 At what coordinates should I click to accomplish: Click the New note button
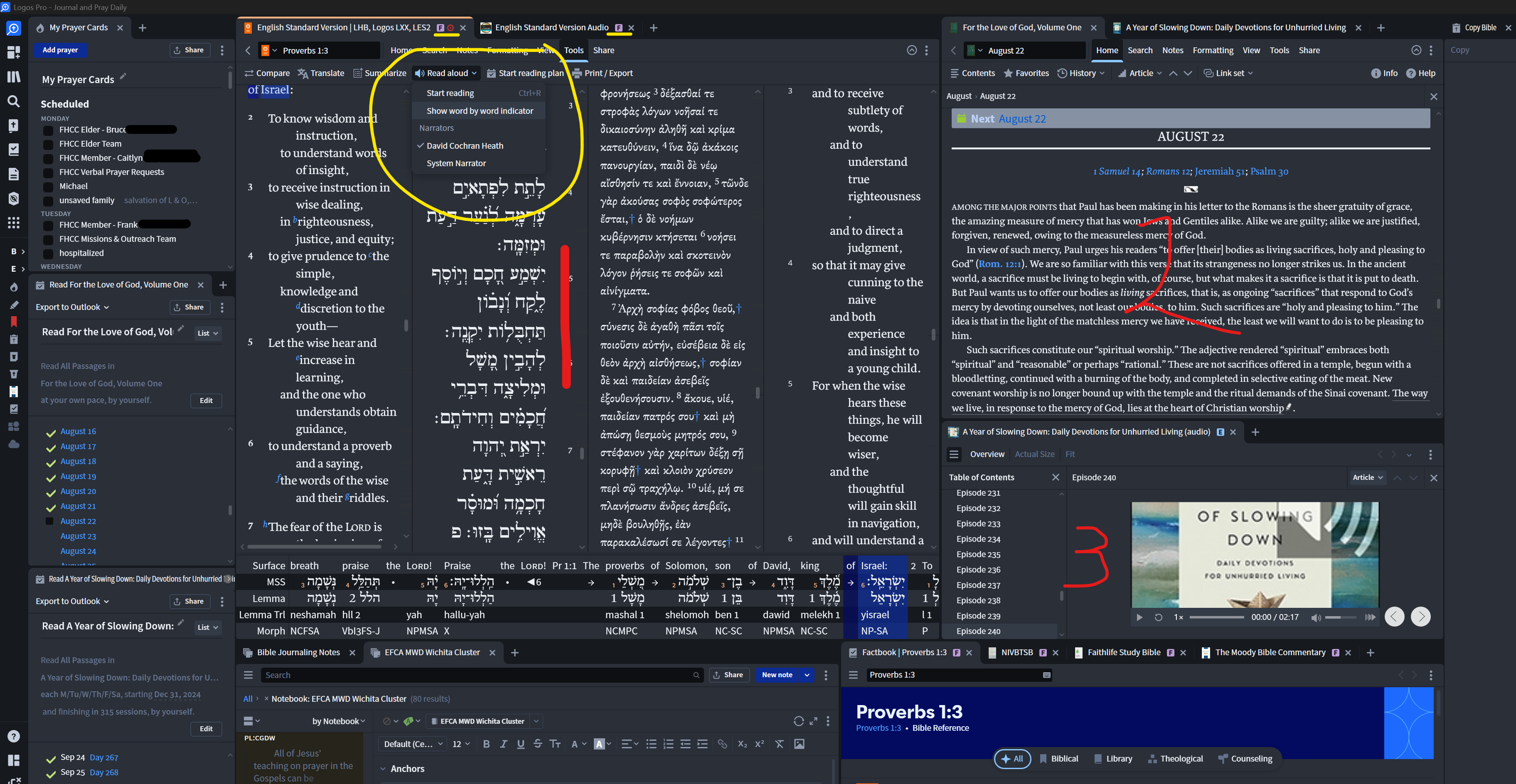coord(777,675)
